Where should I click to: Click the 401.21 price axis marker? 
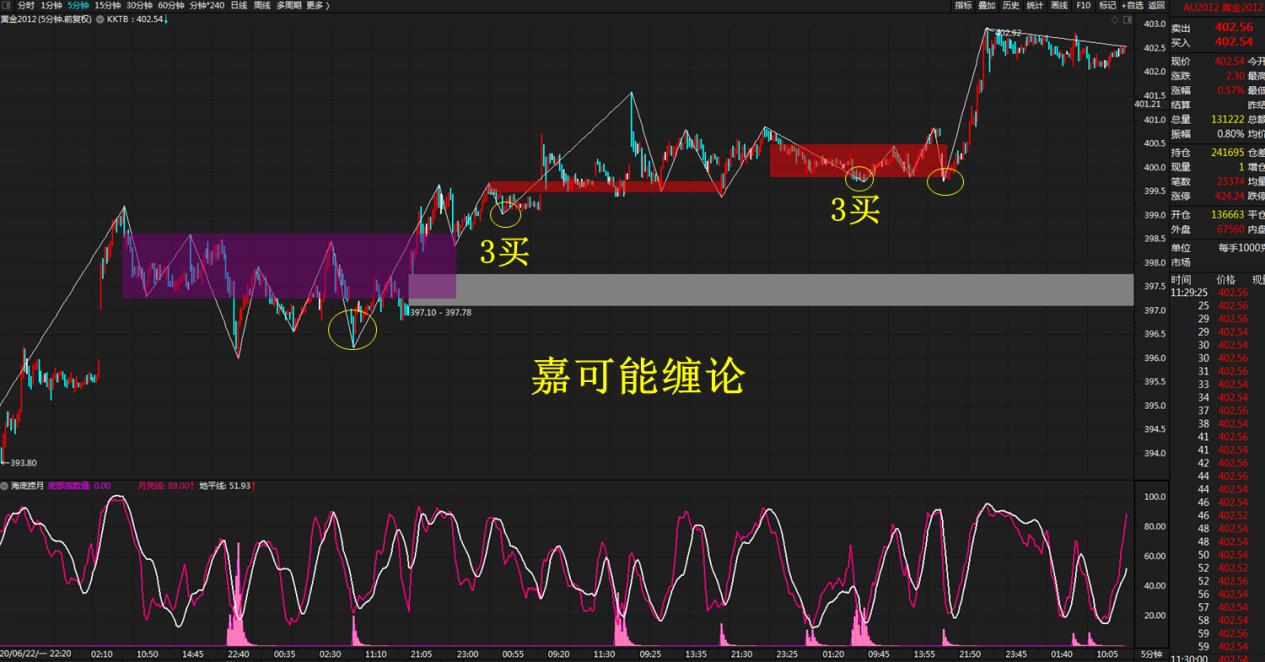[x=1147, y=104]
